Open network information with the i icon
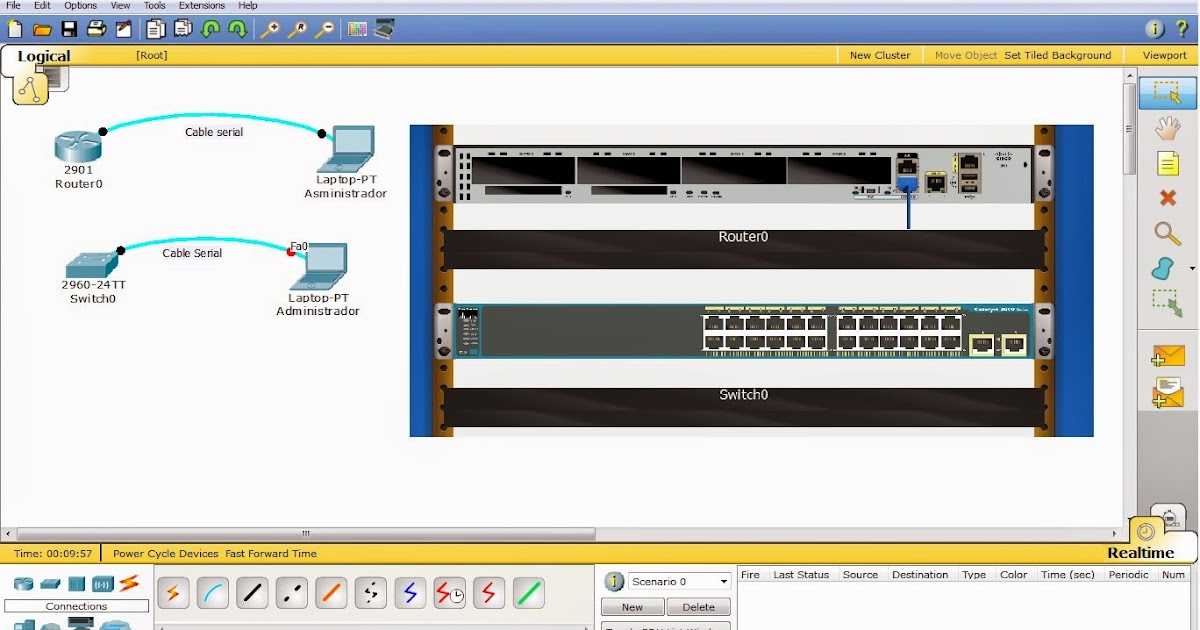Image resolution: width=1200 pixels, height=630 pixels. click(x=1155, y=29)
